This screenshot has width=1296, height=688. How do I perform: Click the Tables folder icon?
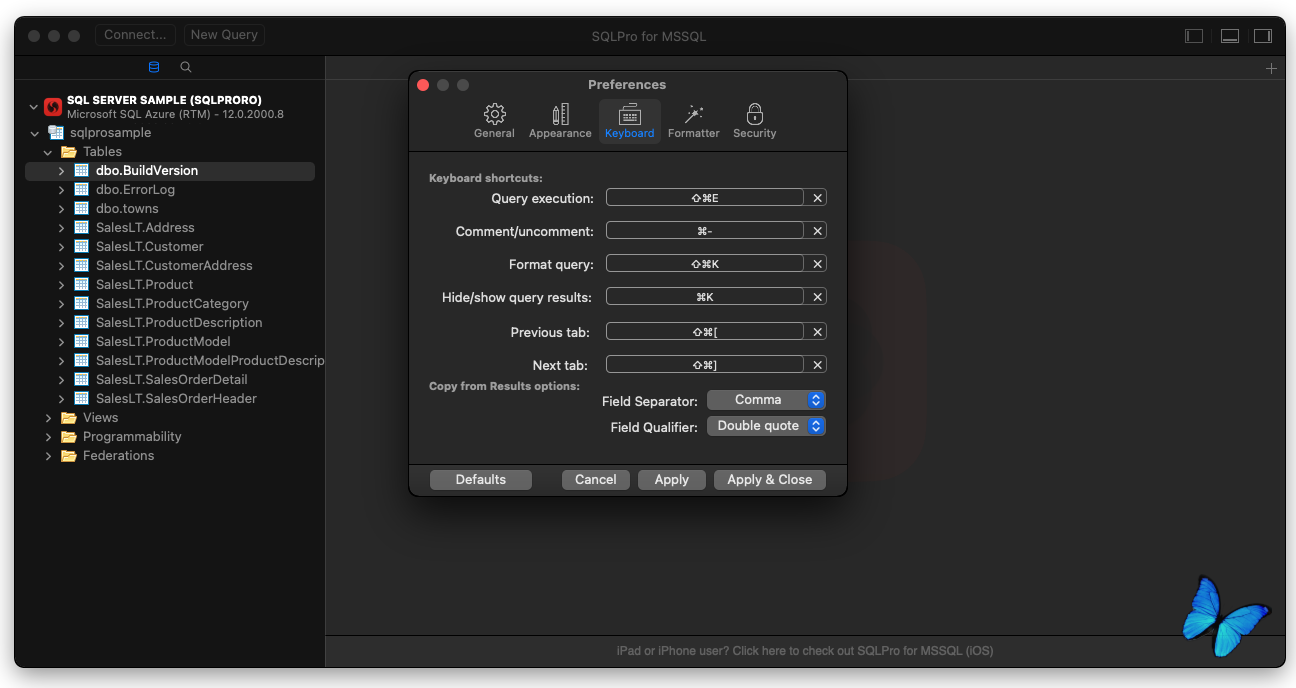69,152
